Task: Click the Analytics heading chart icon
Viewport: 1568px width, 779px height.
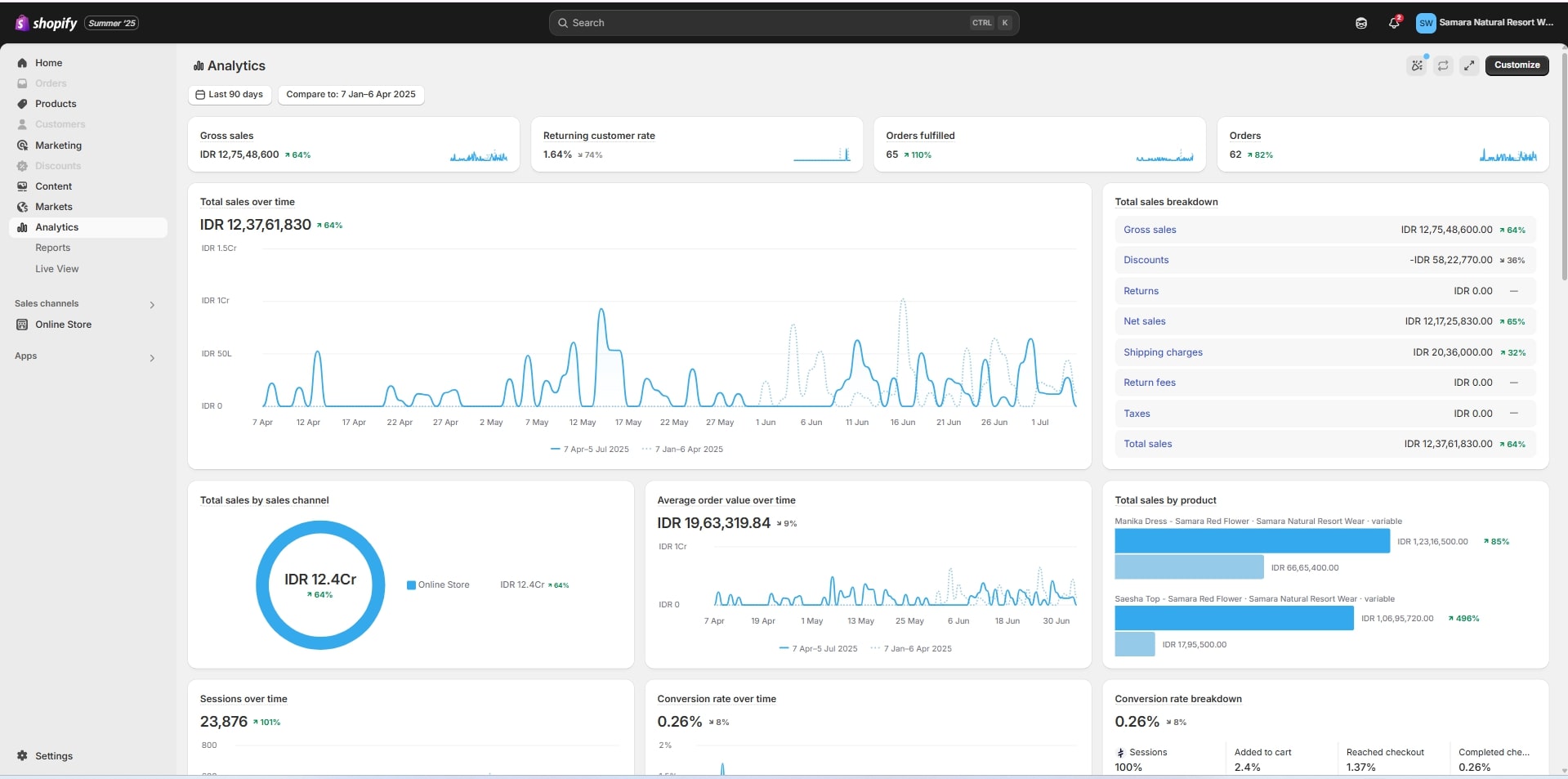Action: tap(199, 66)
